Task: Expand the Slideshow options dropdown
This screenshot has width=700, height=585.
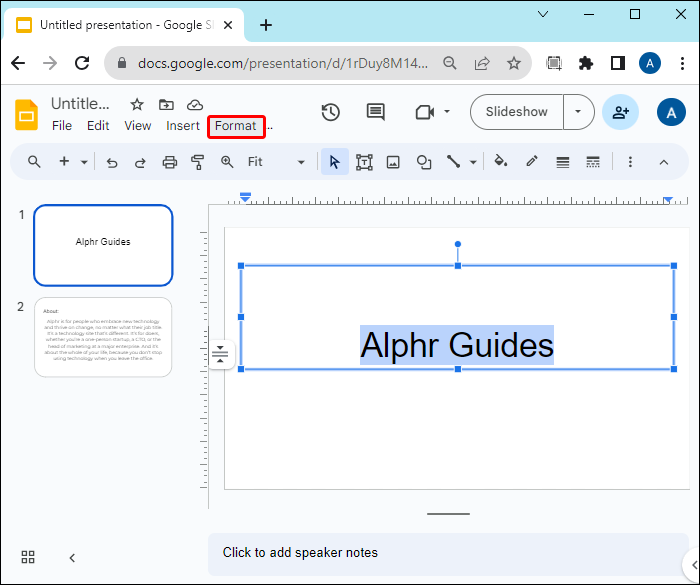Action: (x=578, y=112)
